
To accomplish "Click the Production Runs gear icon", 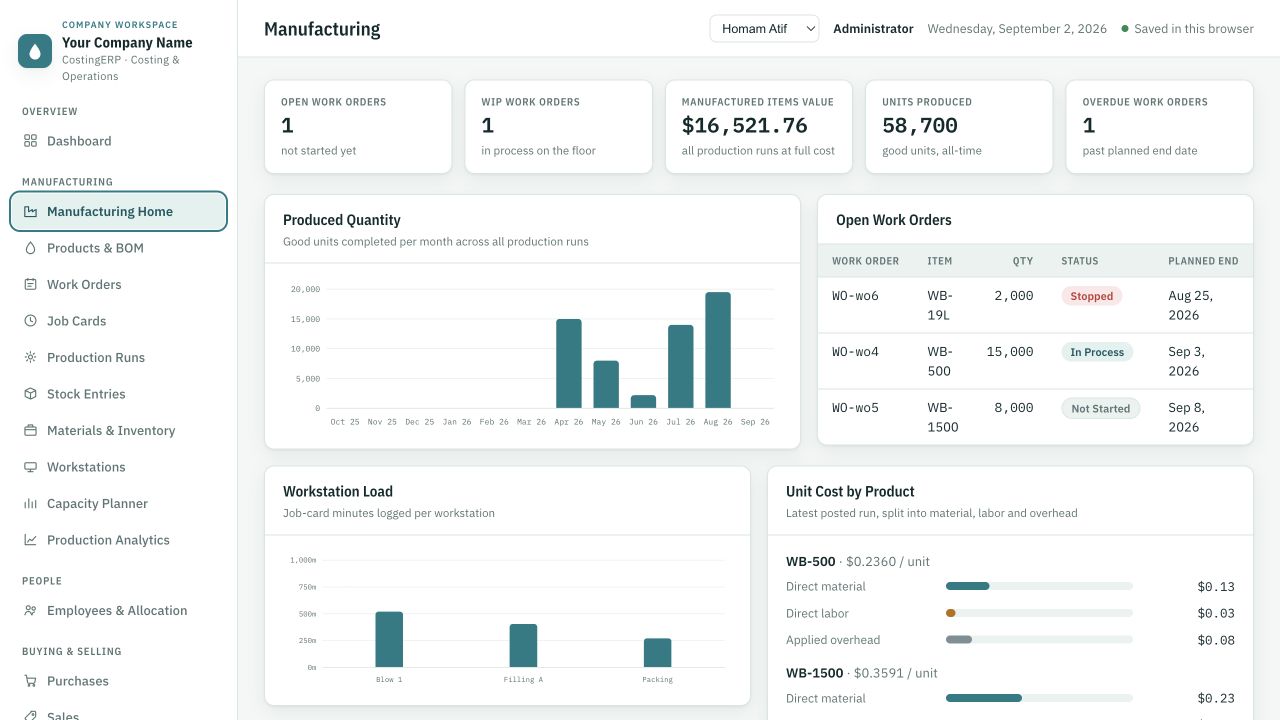I will tap(30, 357).
